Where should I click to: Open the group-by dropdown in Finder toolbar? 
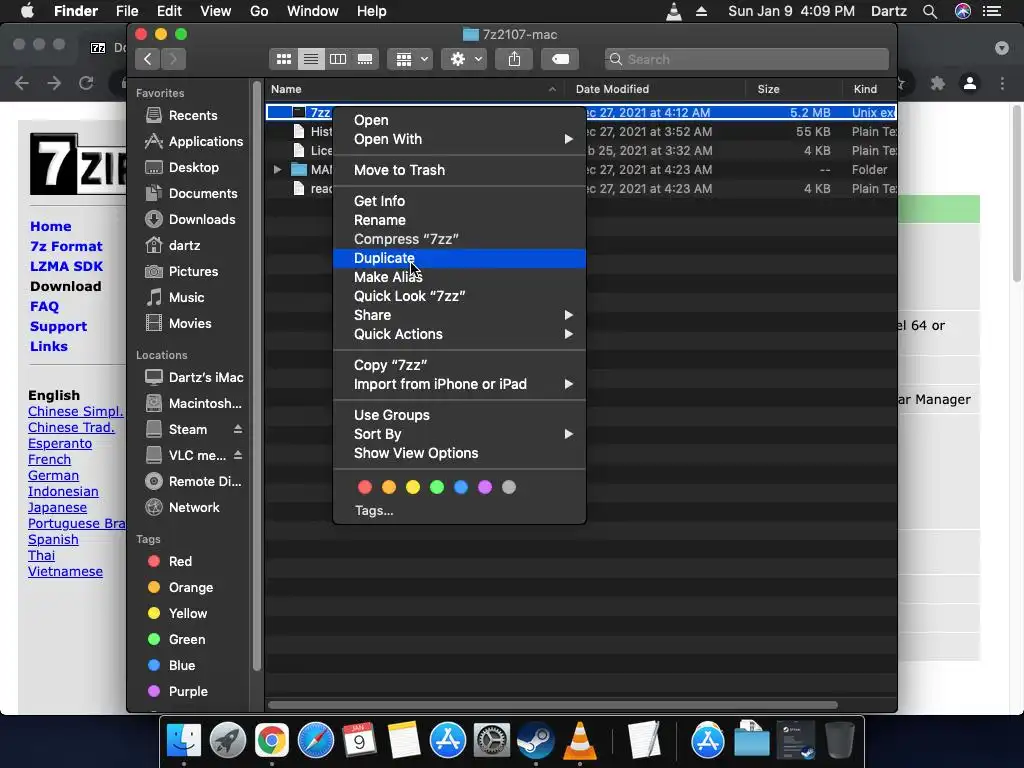tap(410, 59)
